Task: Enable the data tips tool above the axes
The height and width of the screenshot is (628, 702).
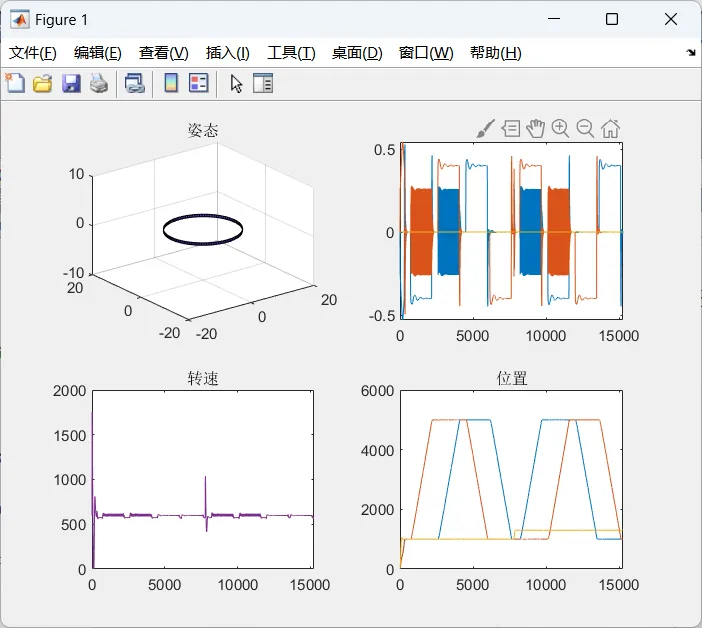Action: click(511, 129)
